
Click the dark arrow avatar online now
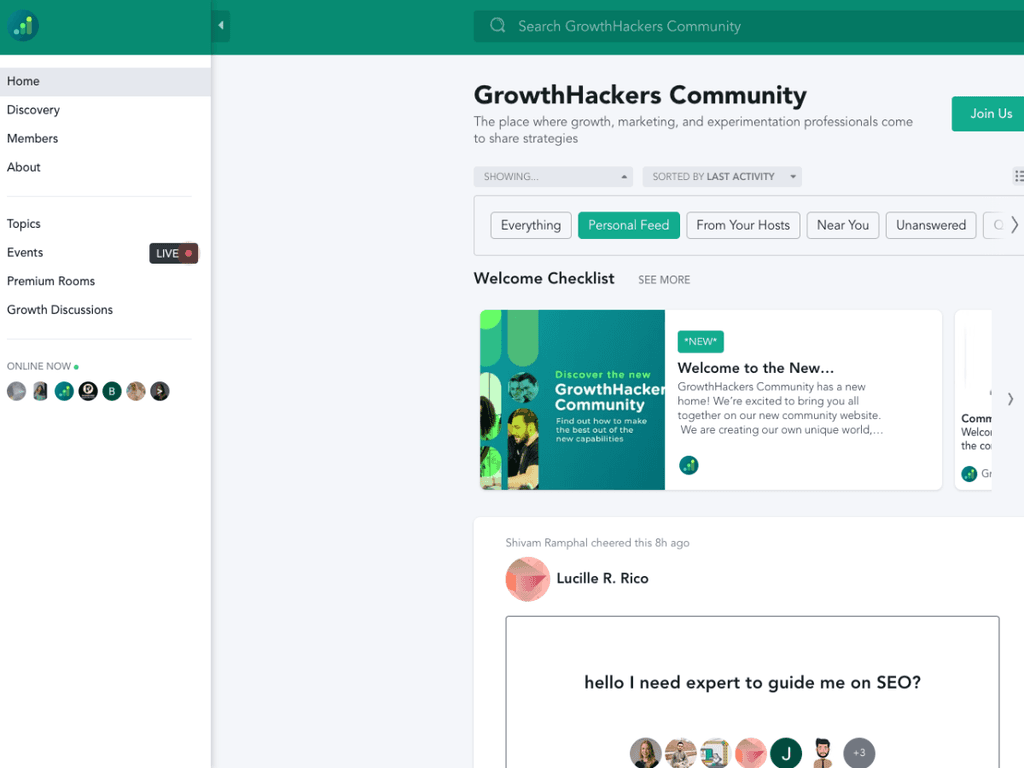pyautogui.click(x=160, y=391)
